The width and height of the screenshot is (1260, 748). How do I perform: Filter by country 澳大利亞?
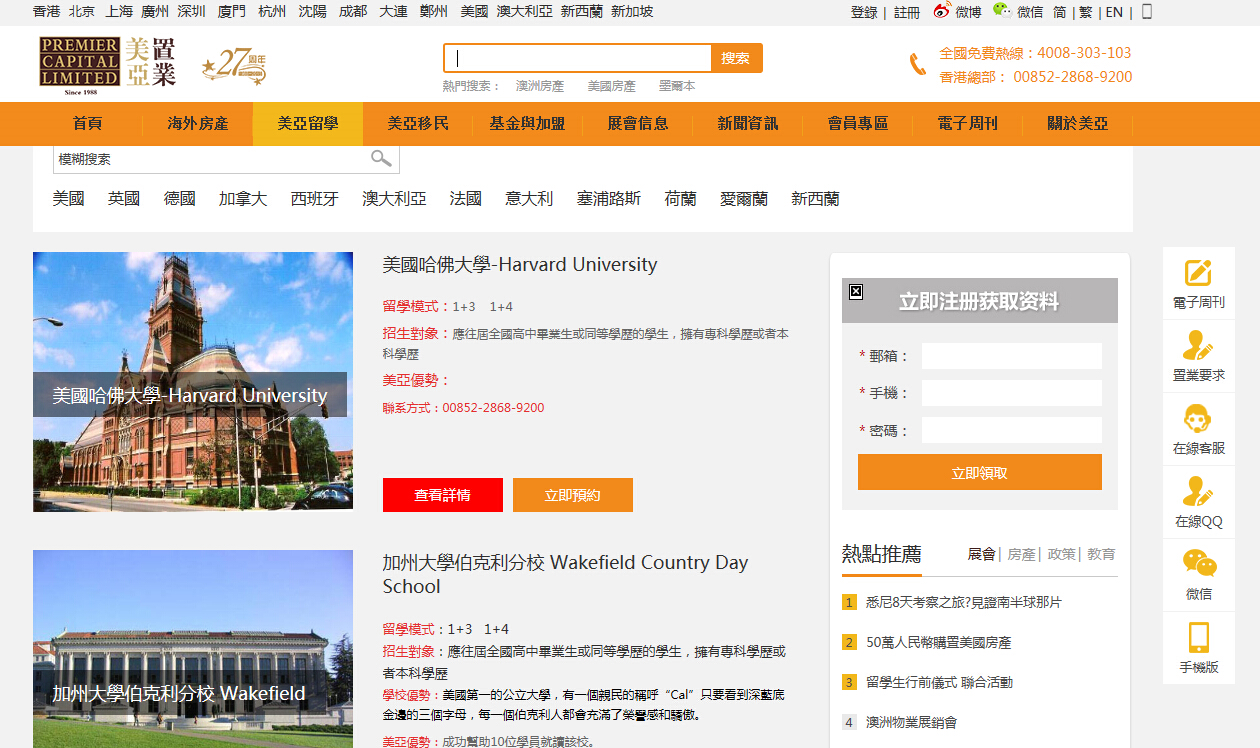pos(394,199)
